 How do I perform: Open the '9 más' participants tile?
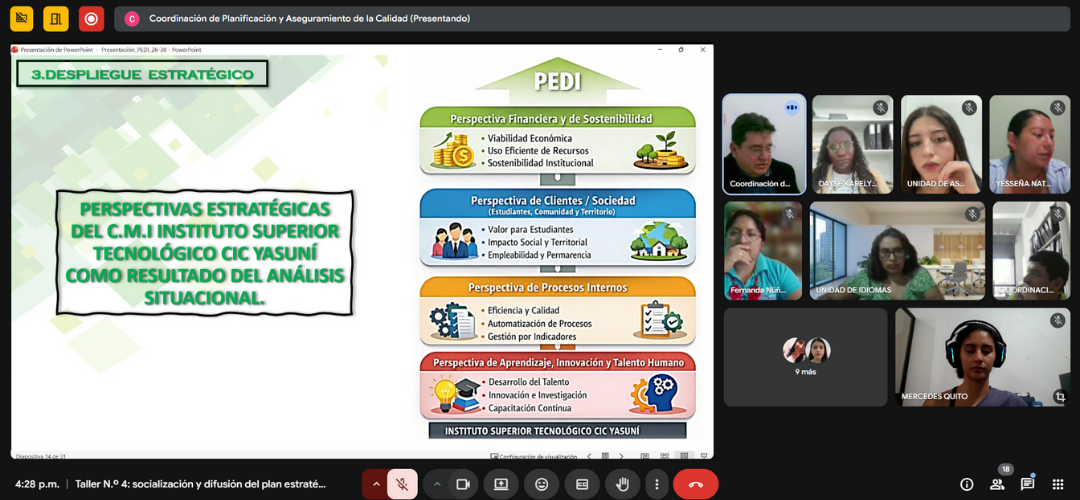(805, 356)
